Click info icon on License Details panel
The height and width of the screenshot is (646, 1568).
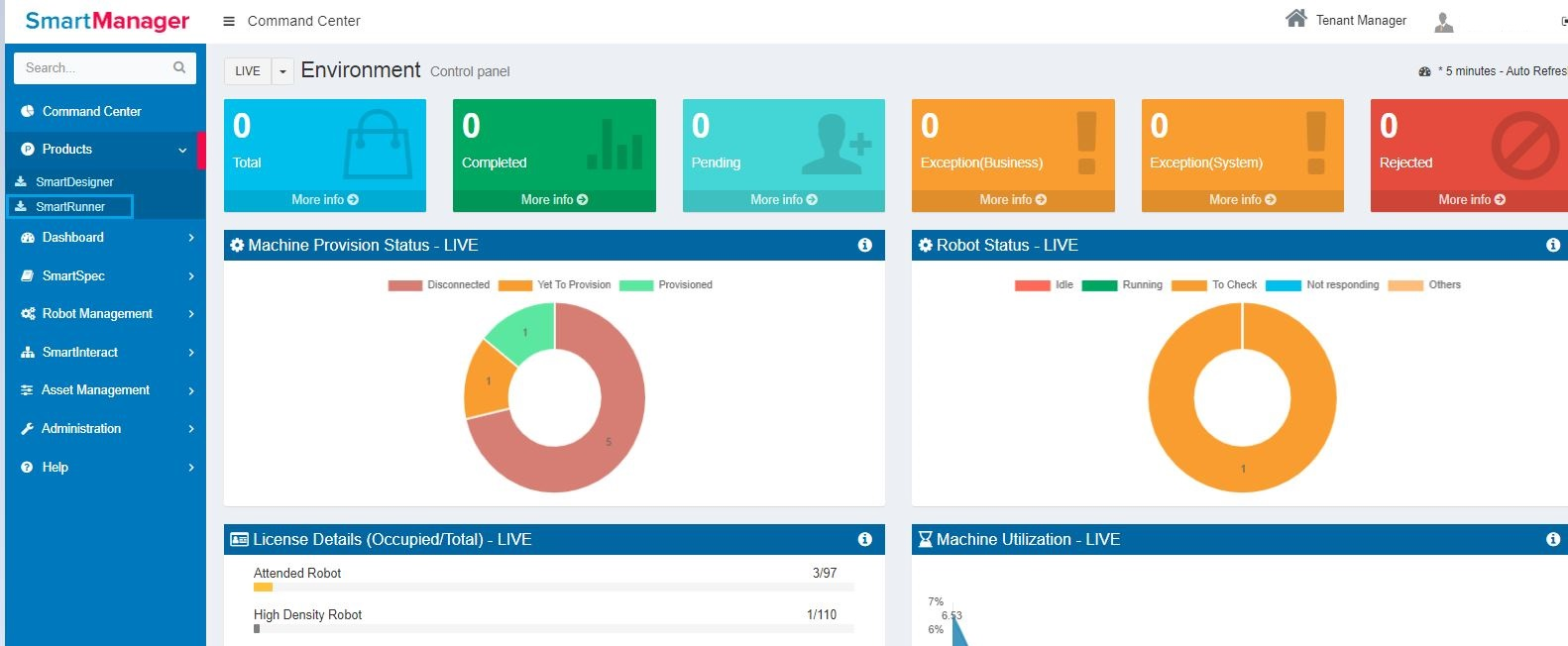tap(864, 539)
